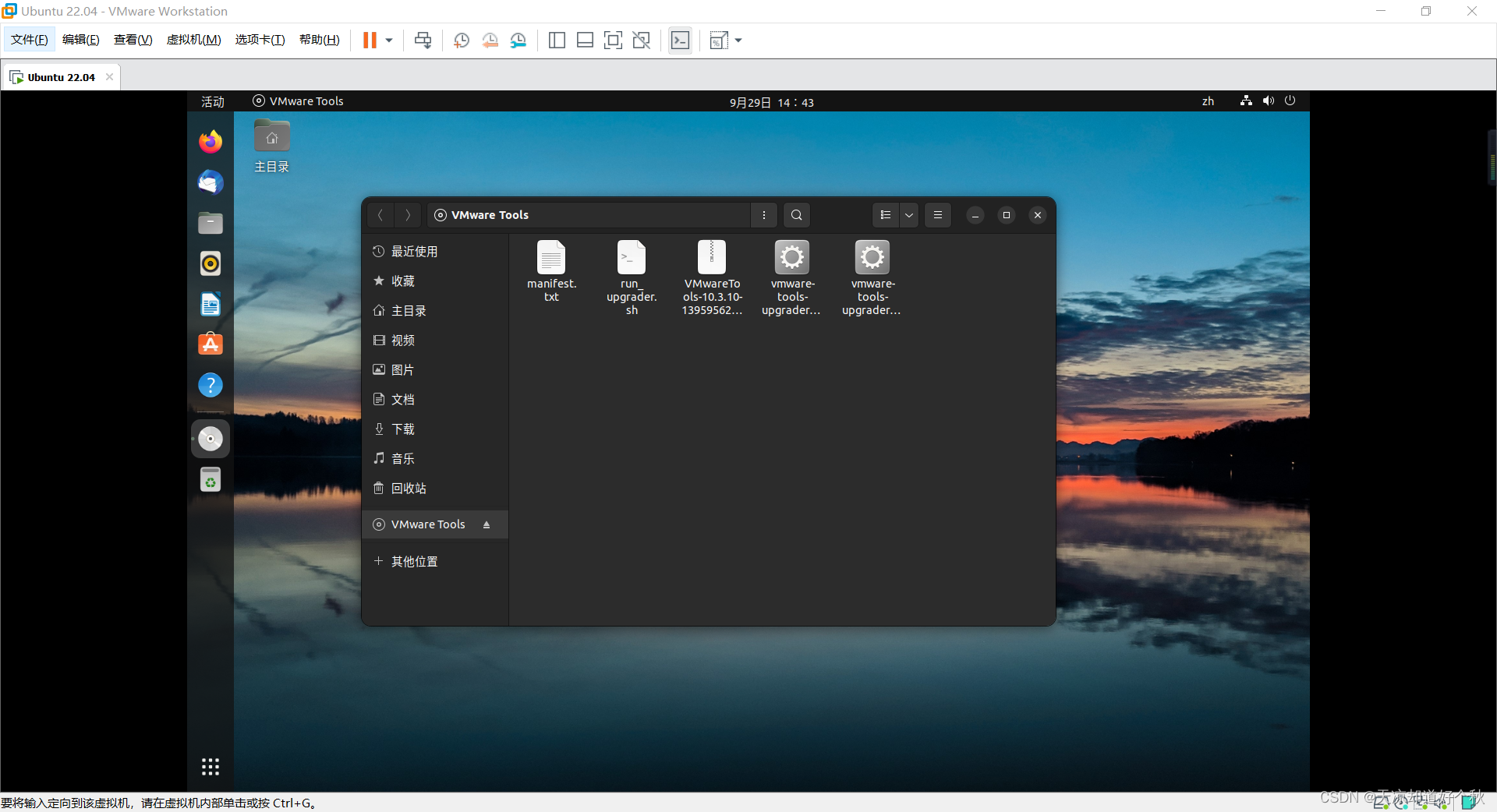Eject the VMware Tools disc

487,524
